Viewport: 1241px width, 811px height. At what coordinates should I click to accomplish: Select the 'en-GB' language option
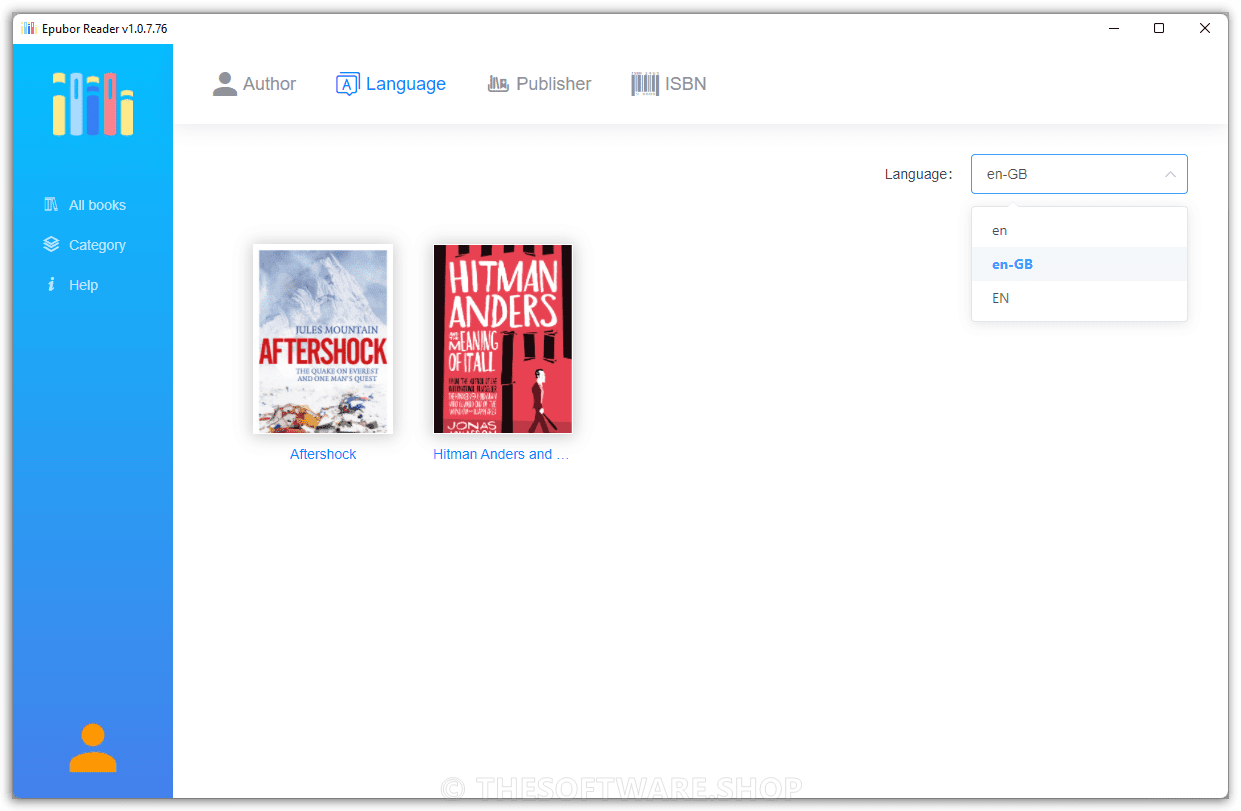pyautogui.click(x=1079, y=264)
